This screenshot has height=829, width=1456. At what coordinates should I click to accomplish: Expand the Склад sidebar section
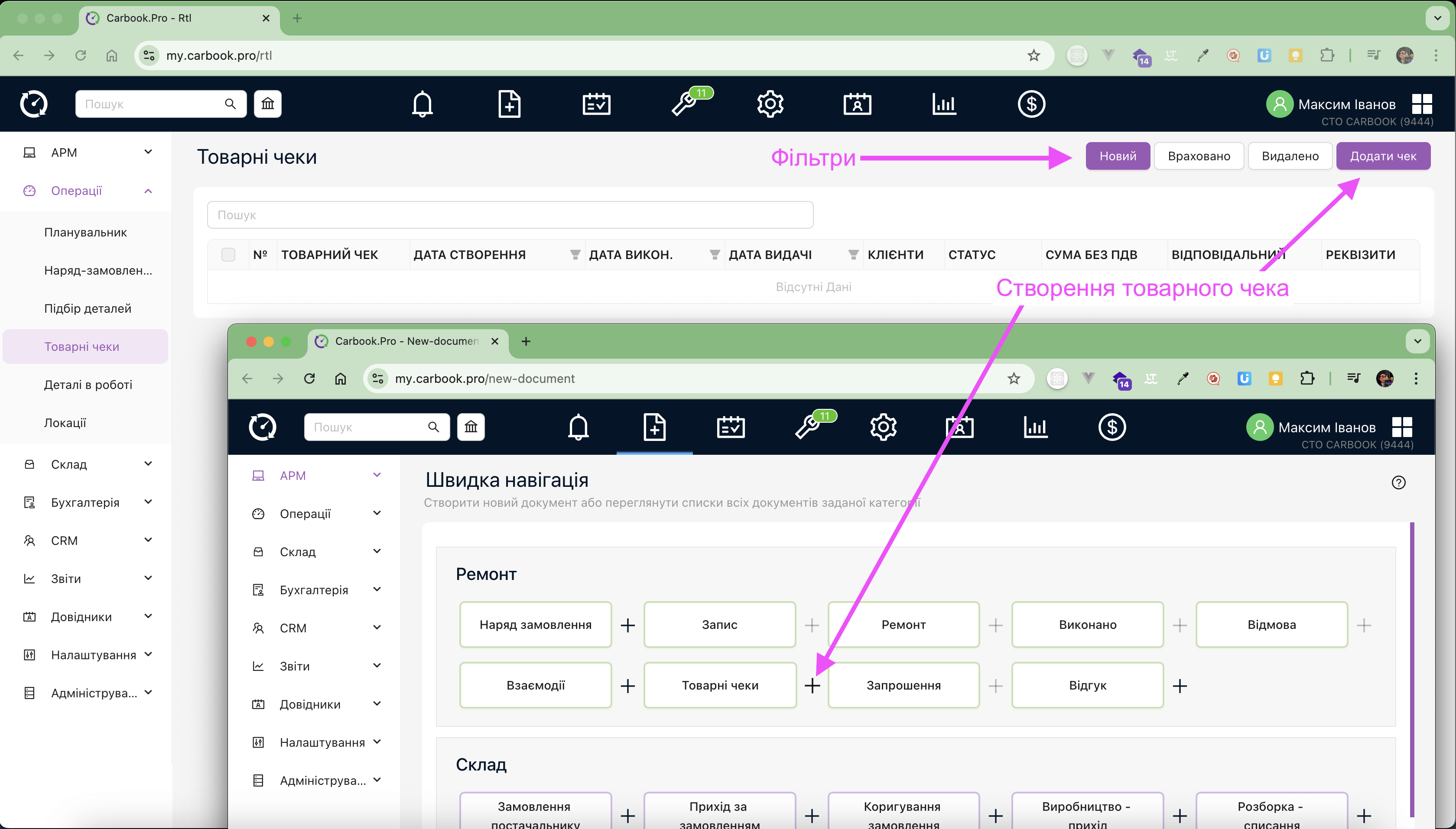coord(85,464)
